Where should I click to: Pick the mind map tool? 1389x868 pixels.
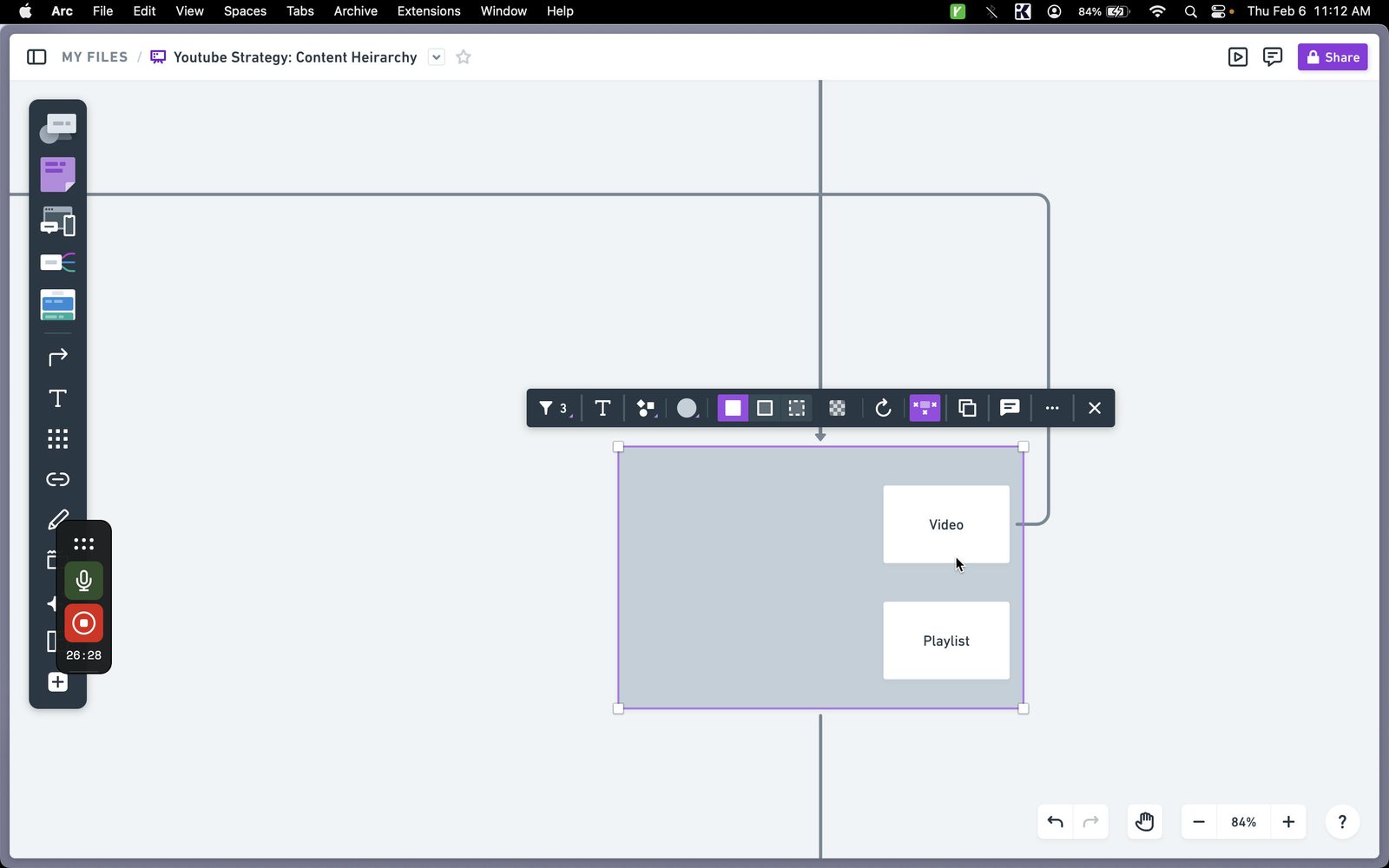click(57, 262)
